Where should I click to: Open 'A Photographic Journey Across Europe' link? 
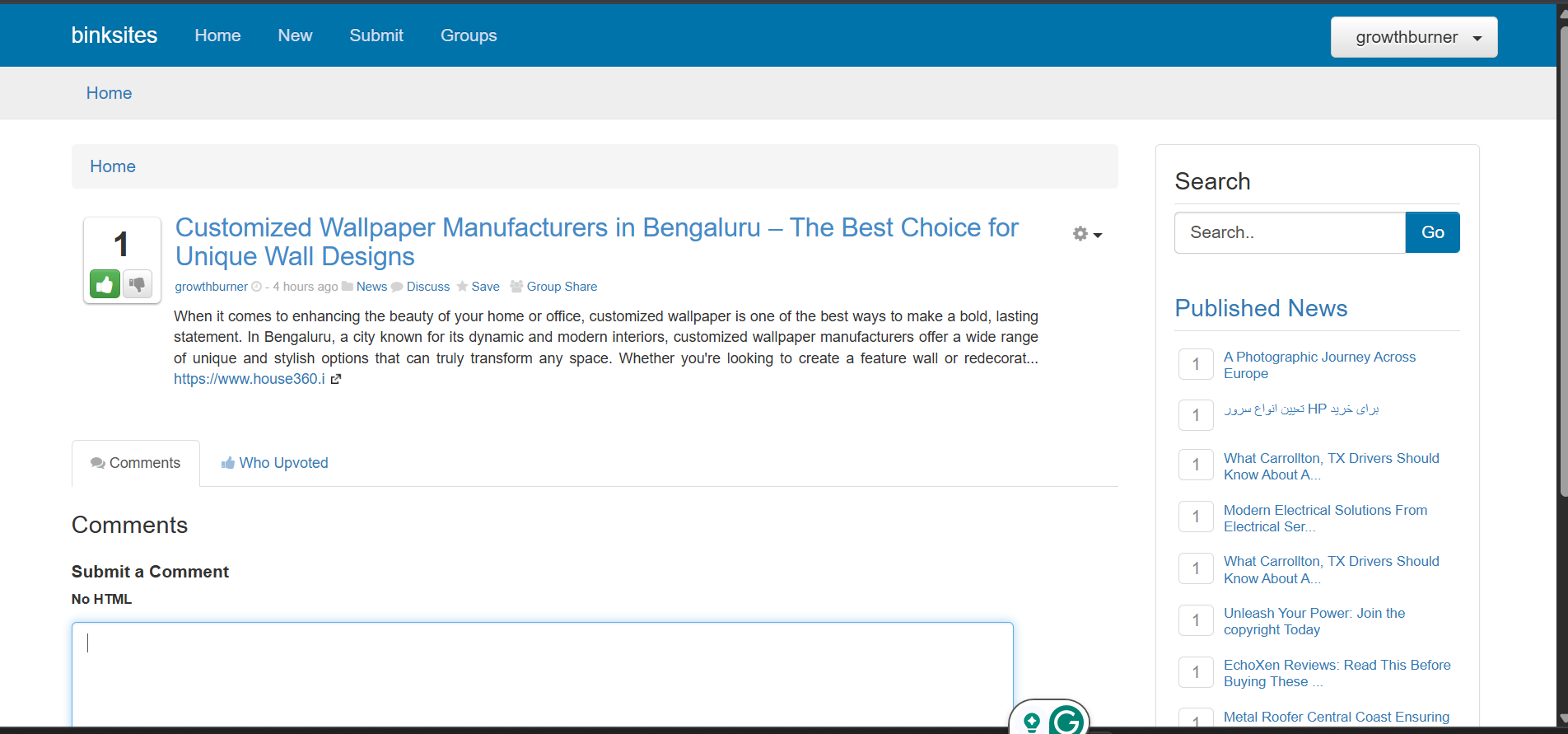coord(1318,365)
